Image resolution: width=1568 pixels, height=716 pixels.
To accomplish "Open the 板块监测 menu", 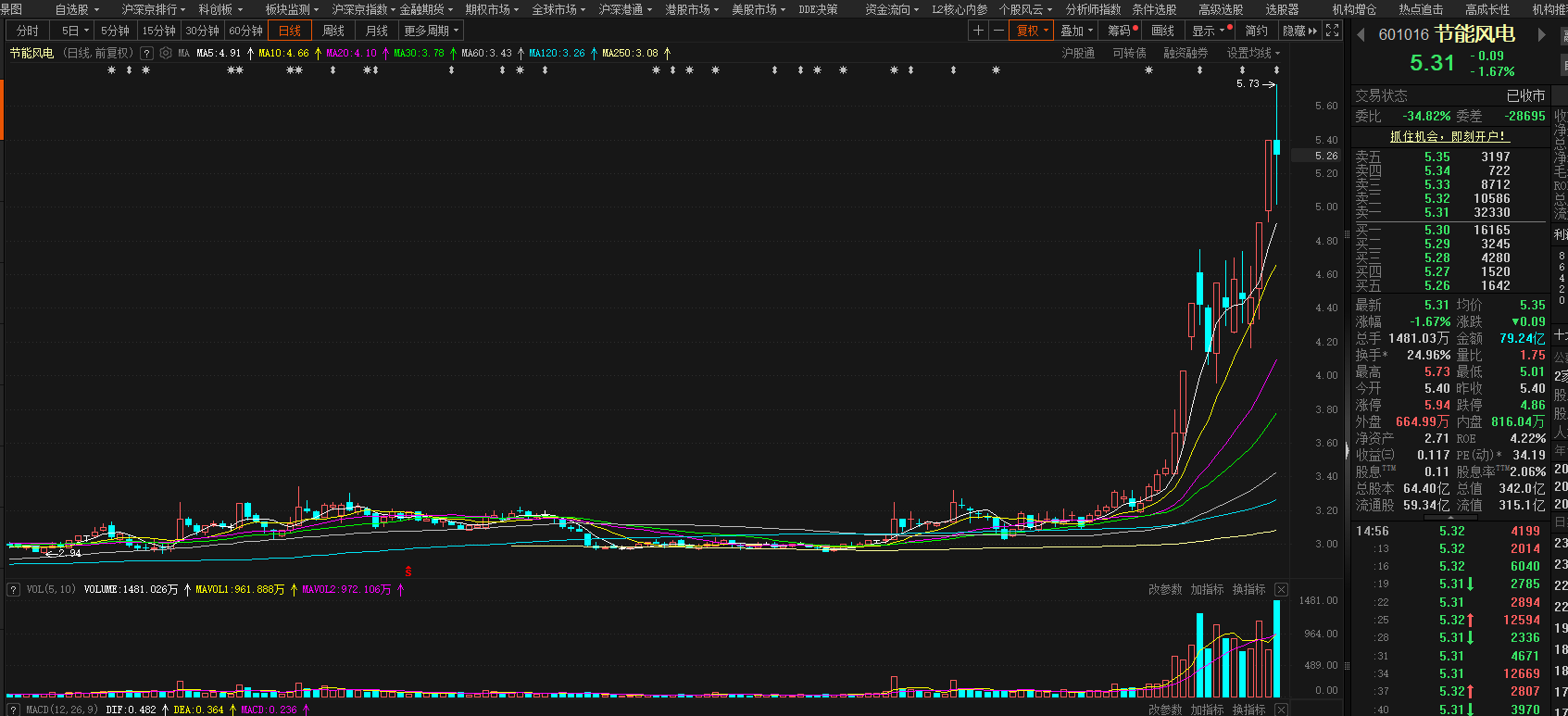I will click(292, 9).
